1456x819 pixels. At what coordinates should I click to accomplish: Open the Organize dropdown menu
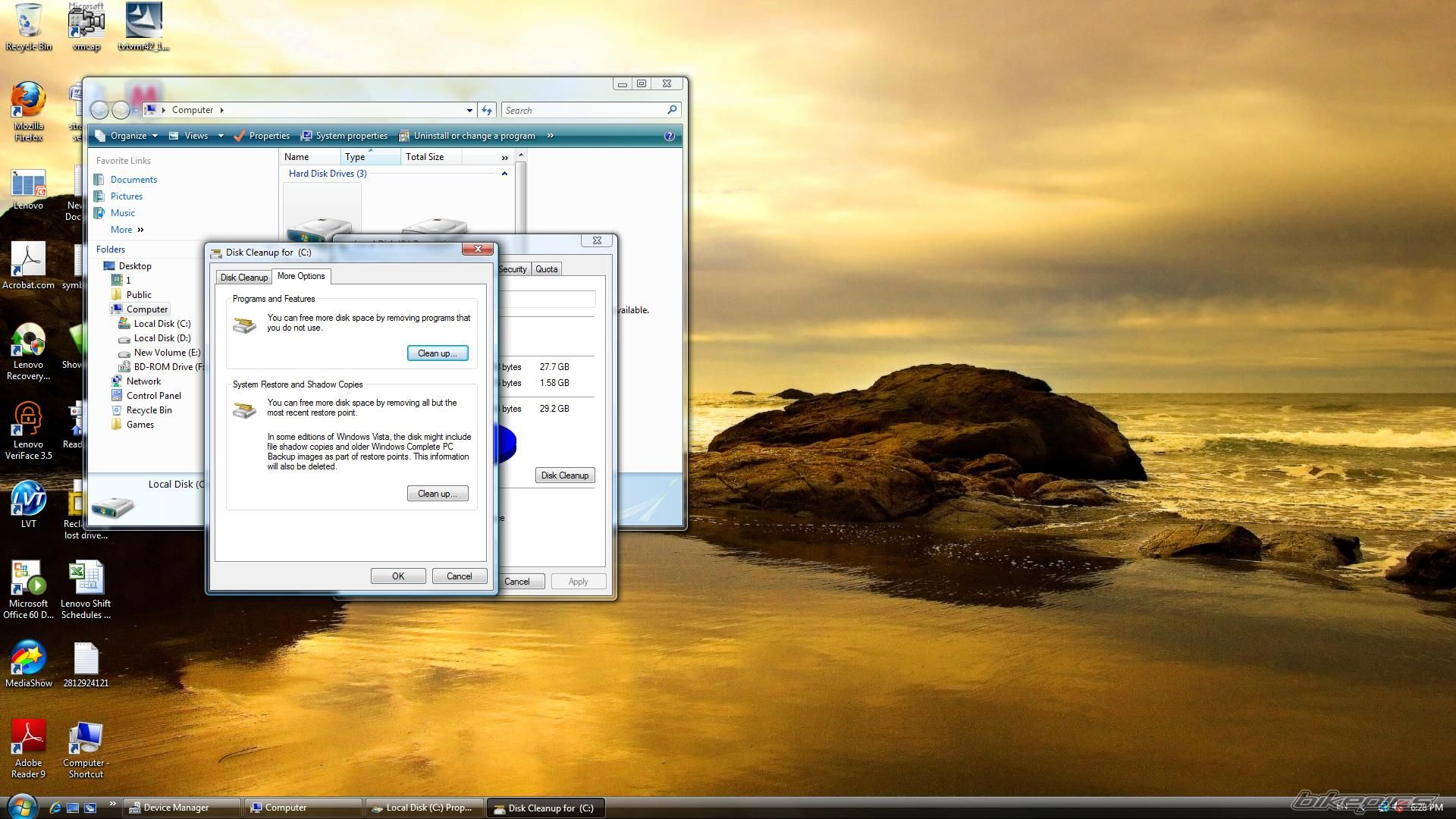pyautogui.click(x=127, y=136)
